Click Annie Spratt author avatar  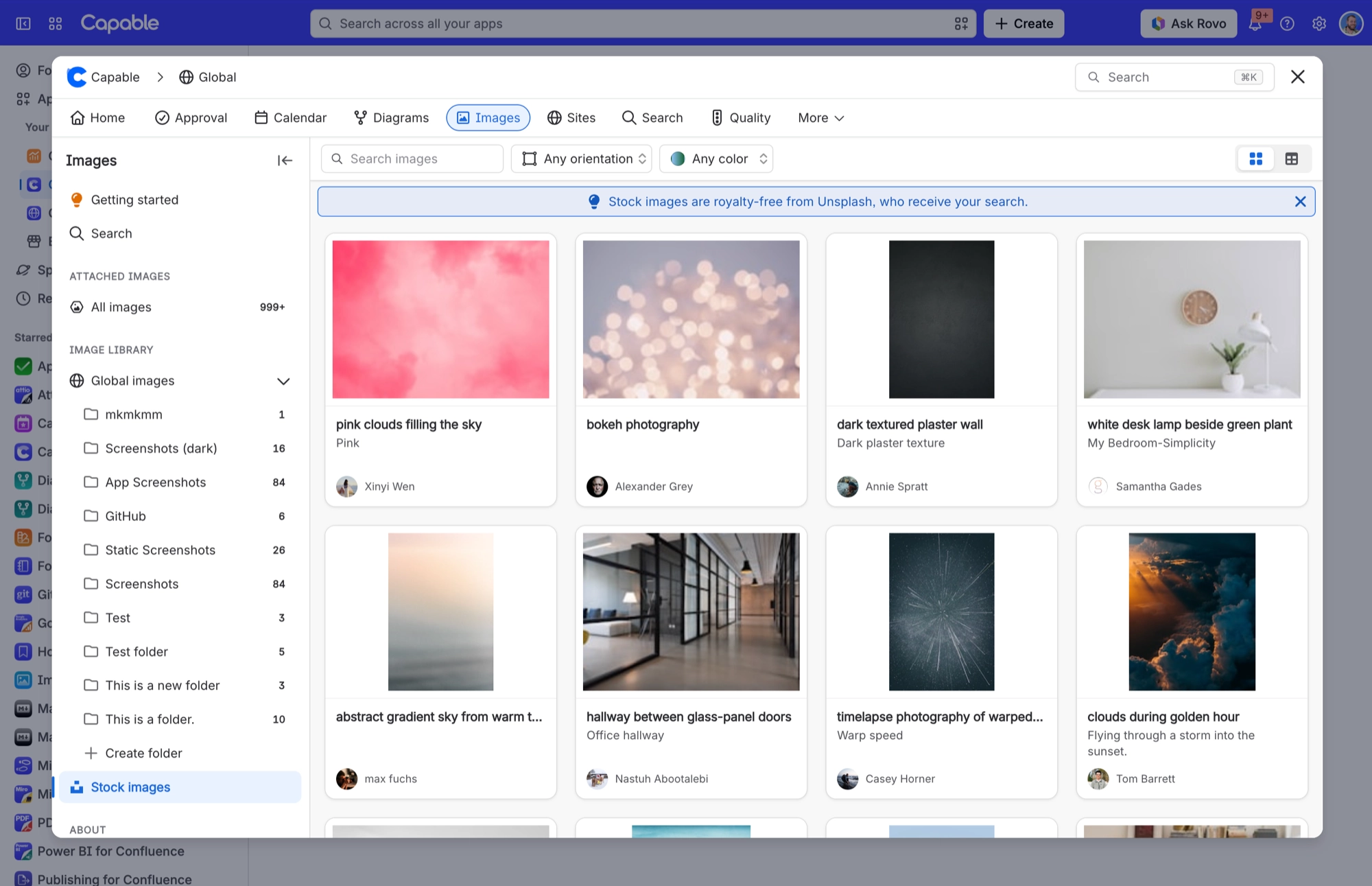point(847,487)
